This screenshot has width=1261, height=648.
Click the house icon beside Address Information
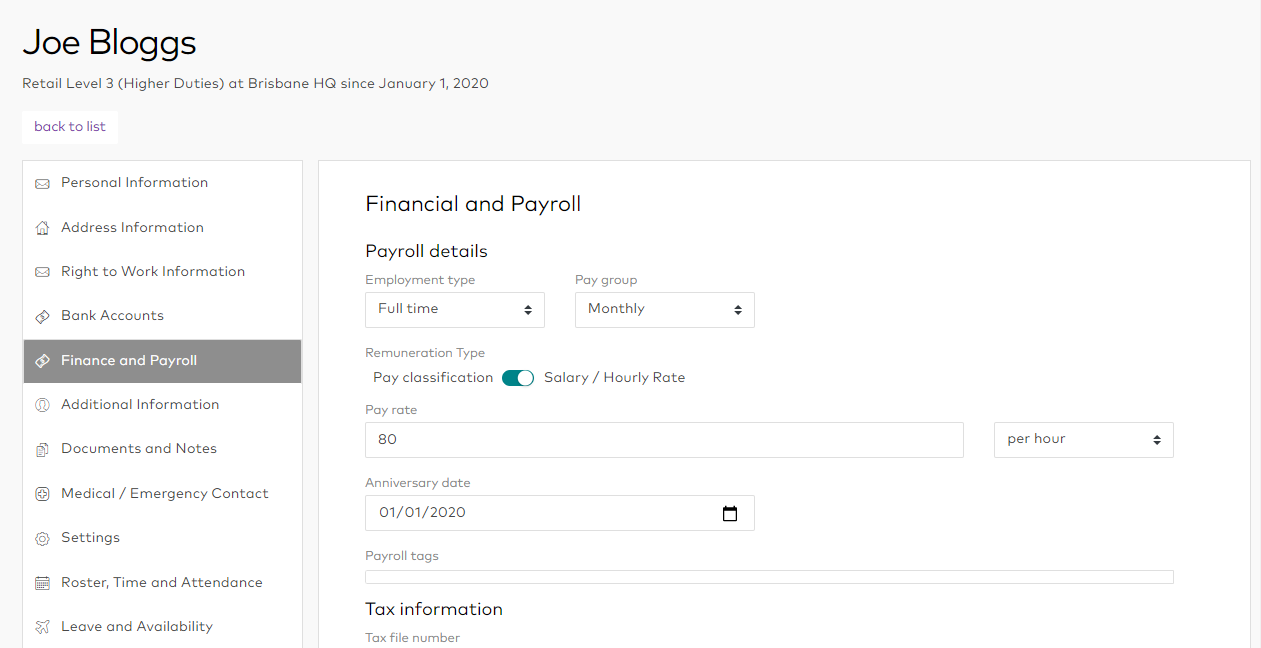[x=42, y=228]
